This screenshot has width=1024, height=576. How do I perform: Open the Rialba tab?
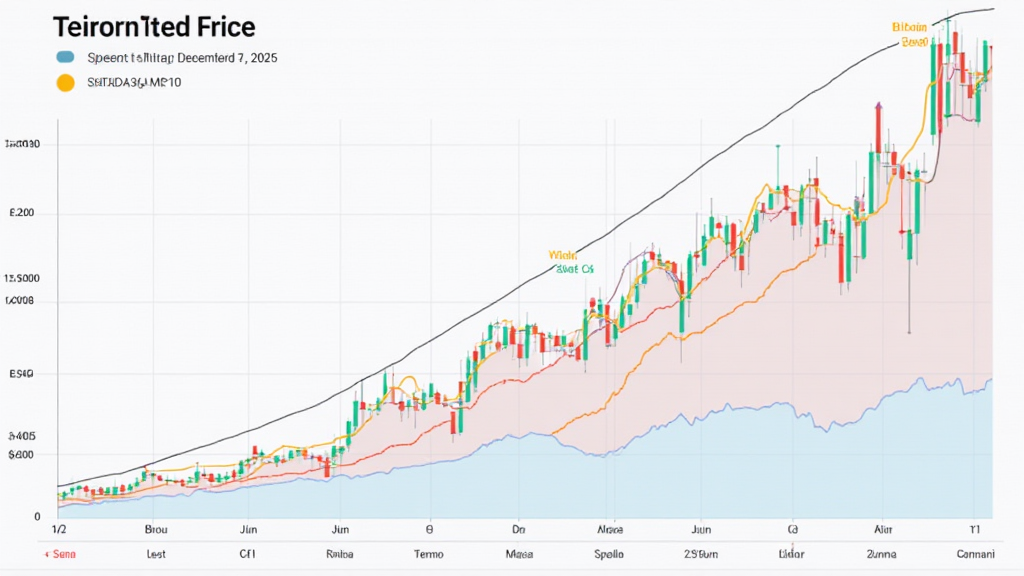pos(341,552)
